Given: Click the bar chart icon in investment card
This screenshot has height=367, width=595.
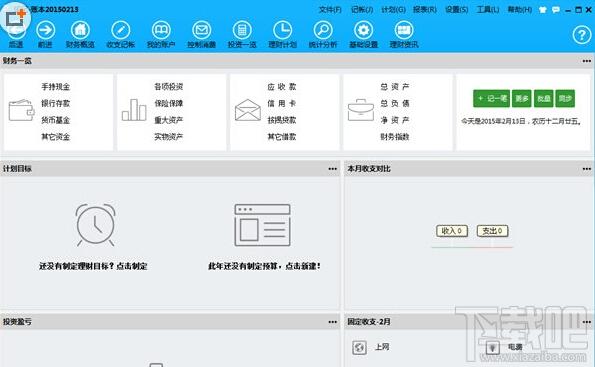Looking at the screenshot, I should coord(134,110).
